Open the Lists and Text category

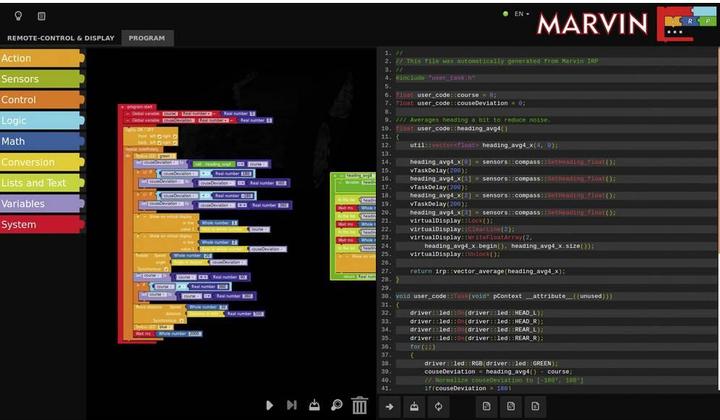[x=42, y=183]
